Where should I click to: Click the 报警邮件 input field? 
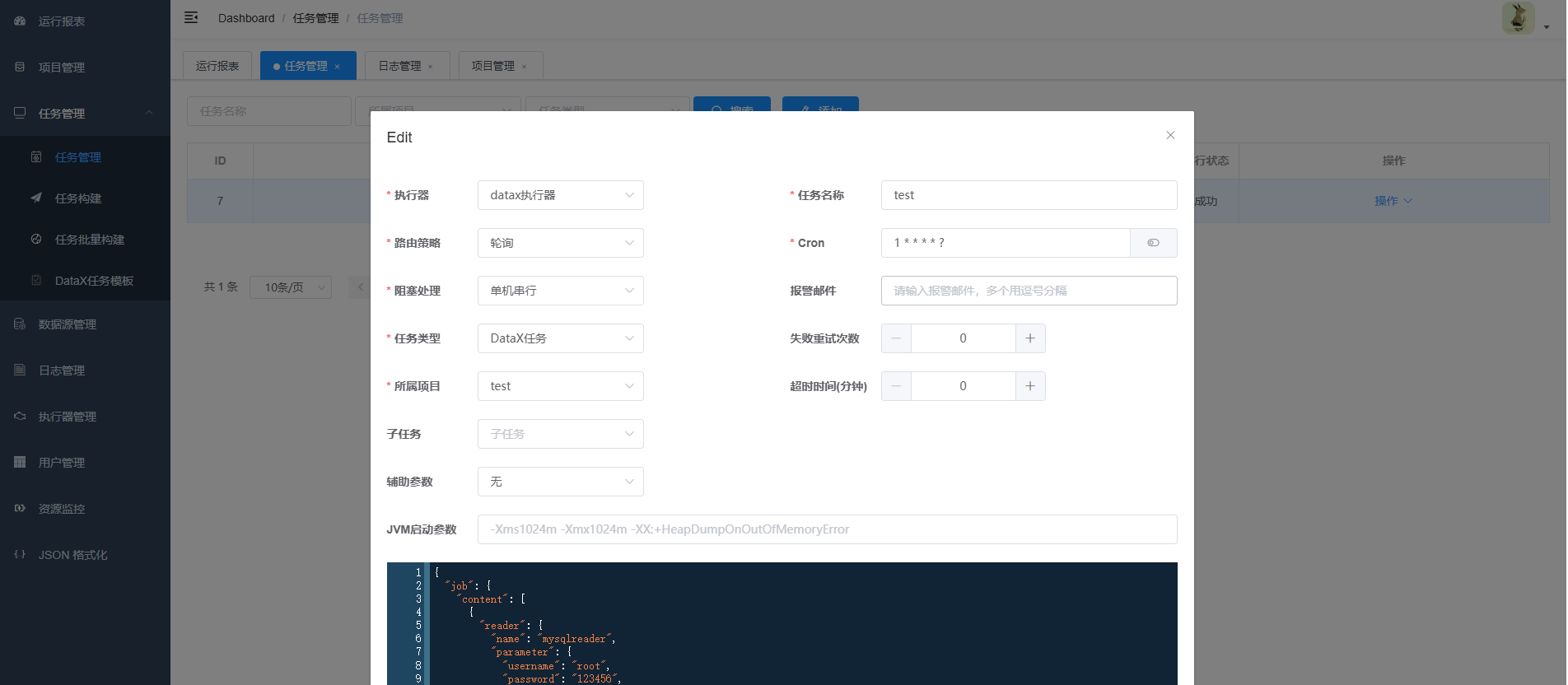point(1029,291)
